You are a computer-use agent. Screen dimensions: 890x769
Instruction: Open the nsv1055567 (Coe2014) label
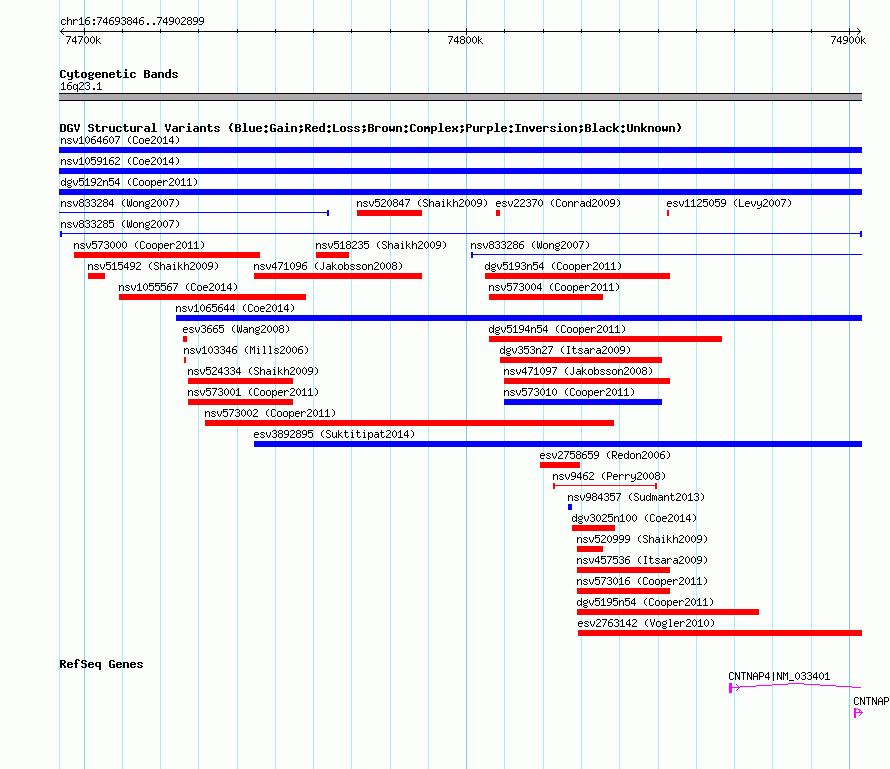[x=178, y=287]
